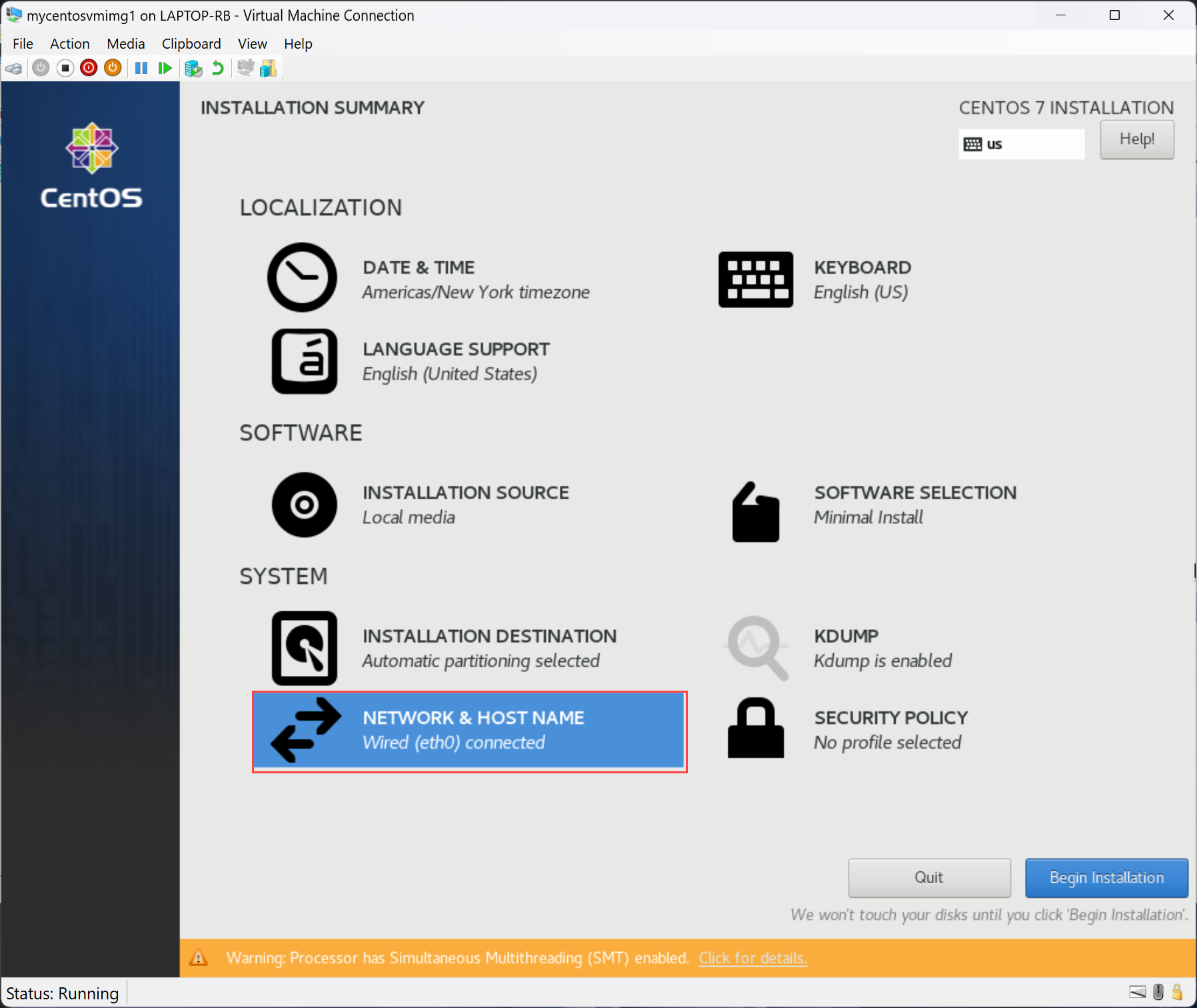The width and height of the screenshot is (1197, 1008).
Task: Turn off VM with black square icon
Action: point(65,68)
